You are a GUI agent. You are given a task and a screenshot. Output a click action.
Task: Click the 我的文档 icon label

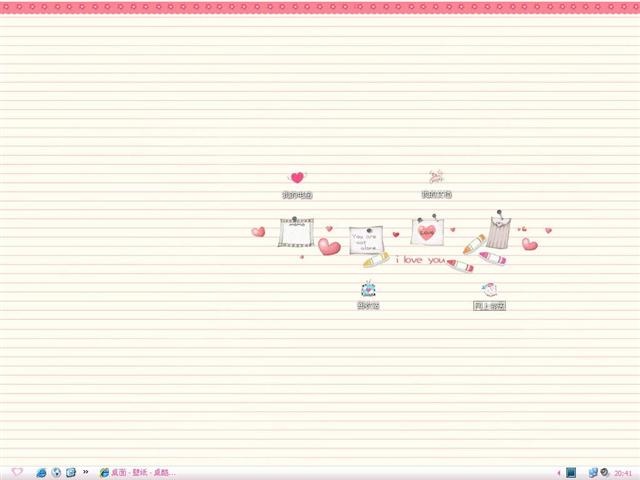coord(437,195)
